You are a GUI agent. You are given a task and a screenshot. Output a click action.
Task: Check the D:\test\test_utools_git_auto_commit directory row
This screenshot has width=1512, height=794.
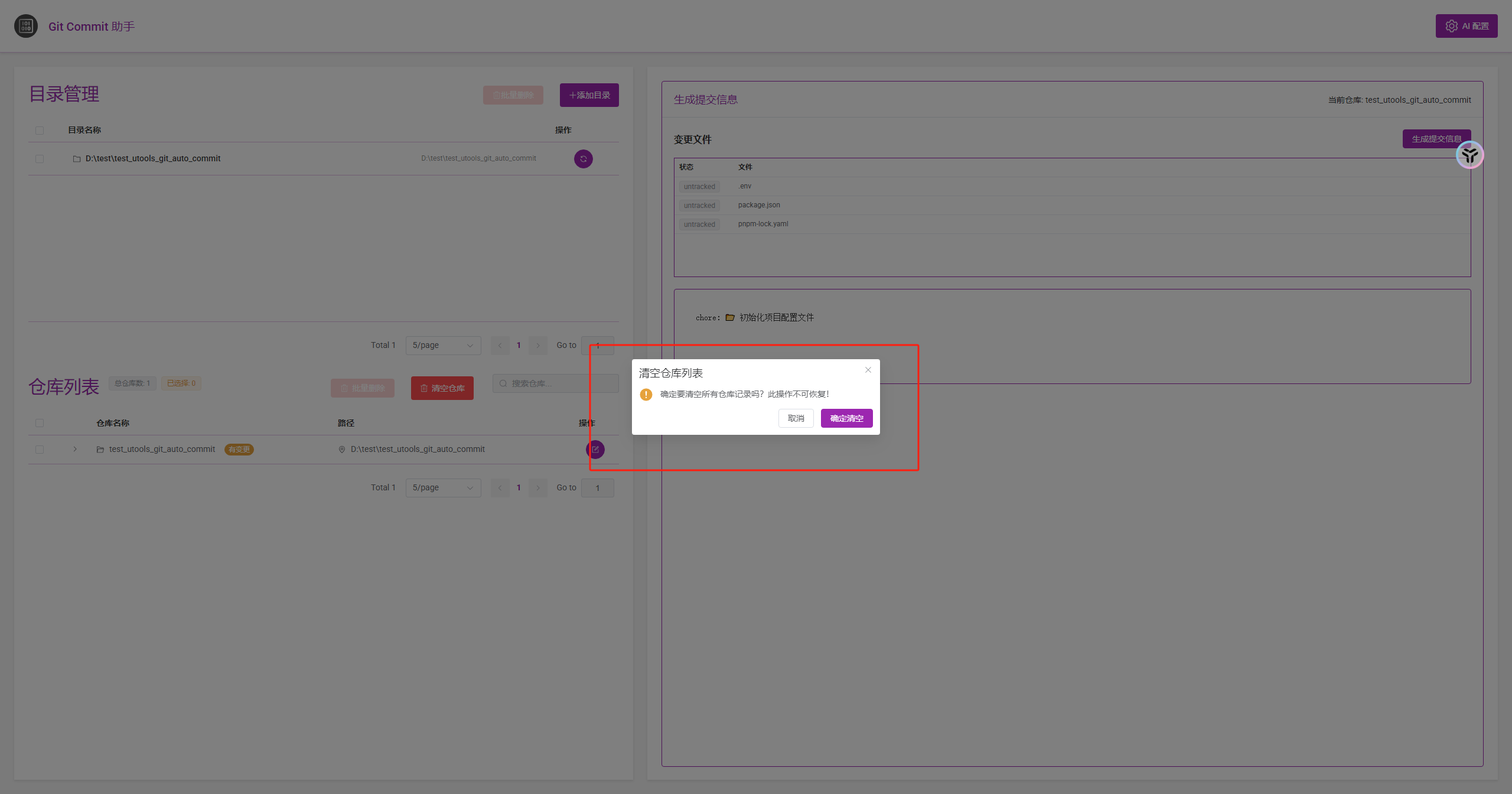(x=40, y=159)
